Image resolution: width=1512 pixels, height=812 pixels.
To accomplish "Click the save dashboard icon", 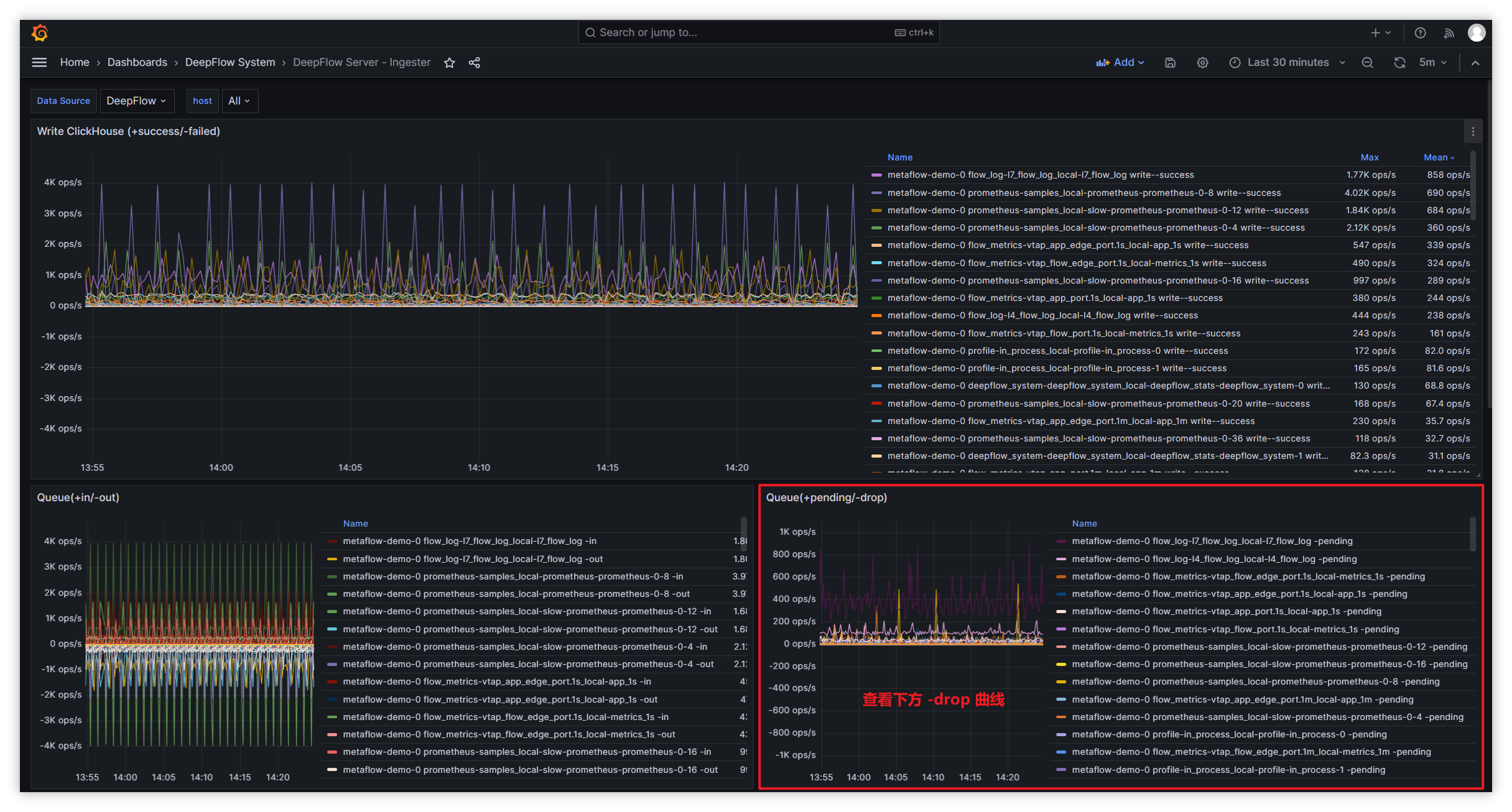I will pyautogui.click(x=1170, y=63).
